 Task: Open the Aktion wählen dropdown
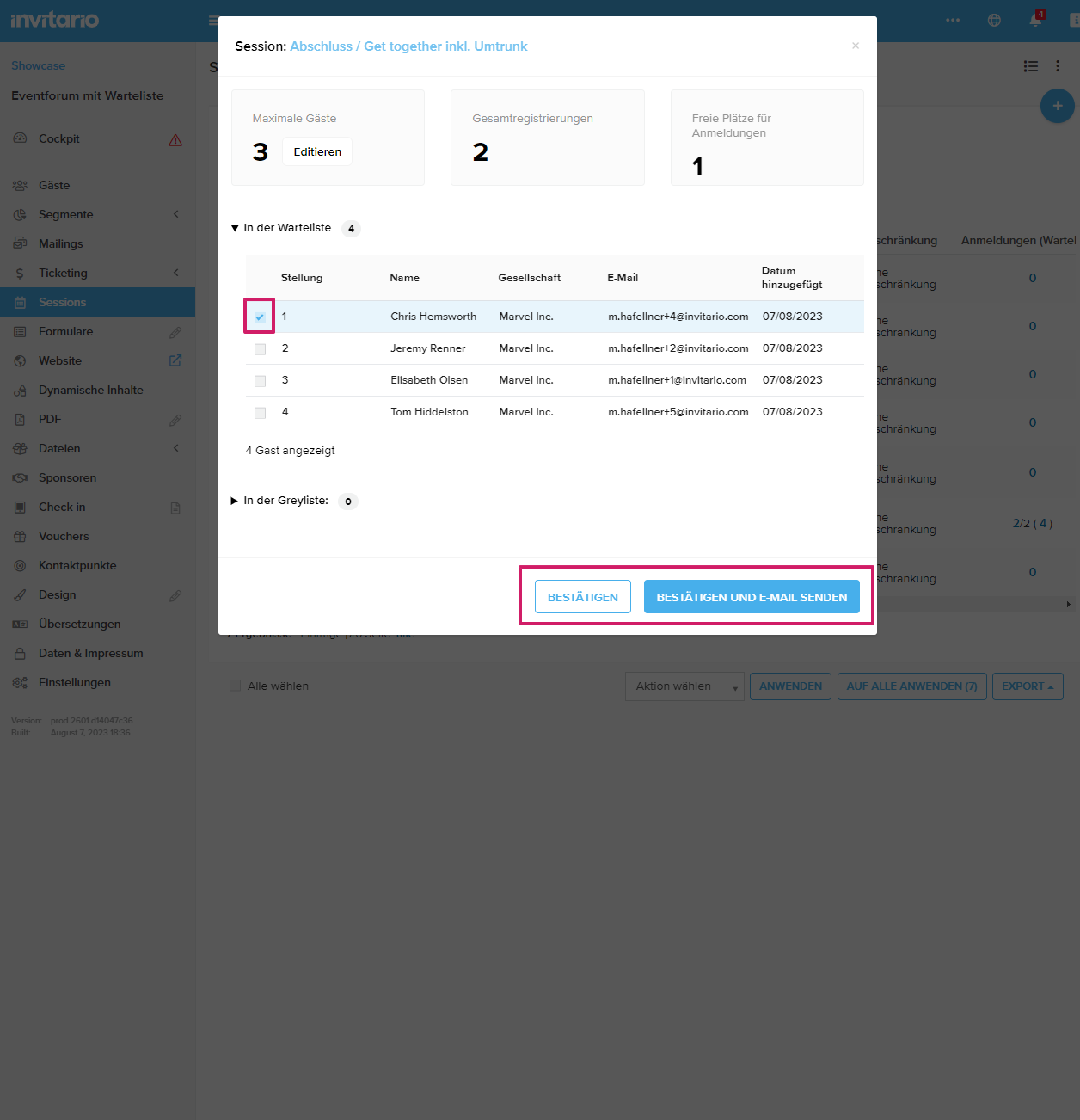(x=684, y=686)
